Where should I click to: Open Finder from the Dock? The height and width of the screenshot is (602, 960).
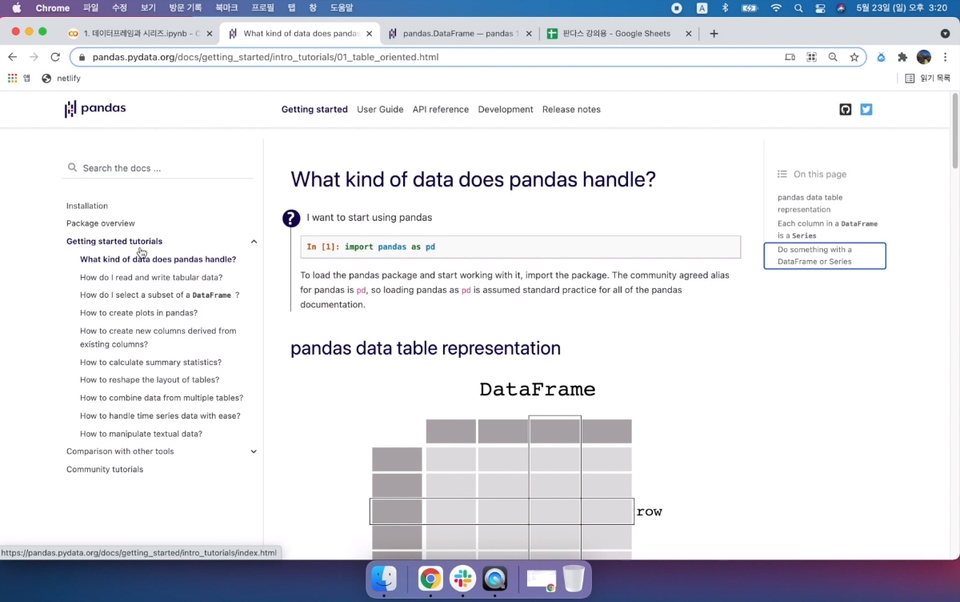[x=384, y=578]
